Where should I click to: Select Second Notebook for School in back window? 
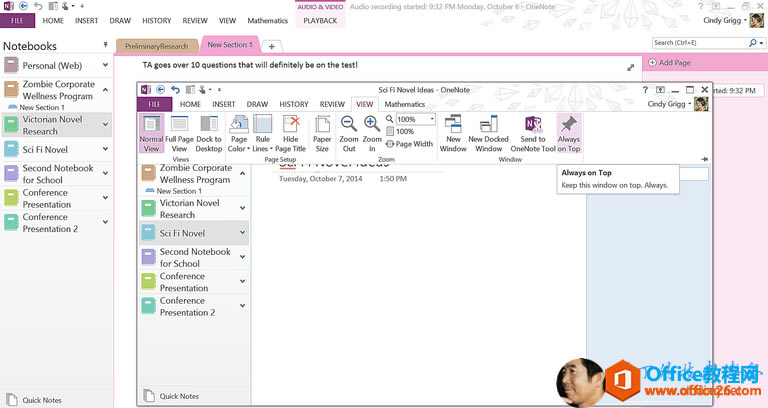tap(57, 174)
